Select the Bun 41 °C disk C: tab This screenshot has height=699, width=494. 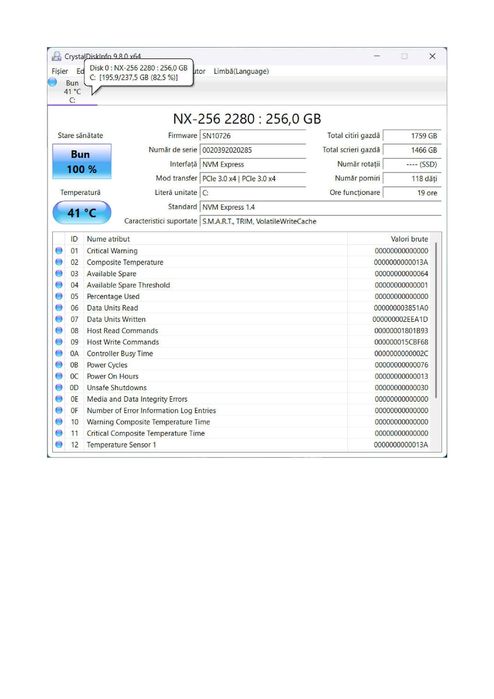pos(72,91)
